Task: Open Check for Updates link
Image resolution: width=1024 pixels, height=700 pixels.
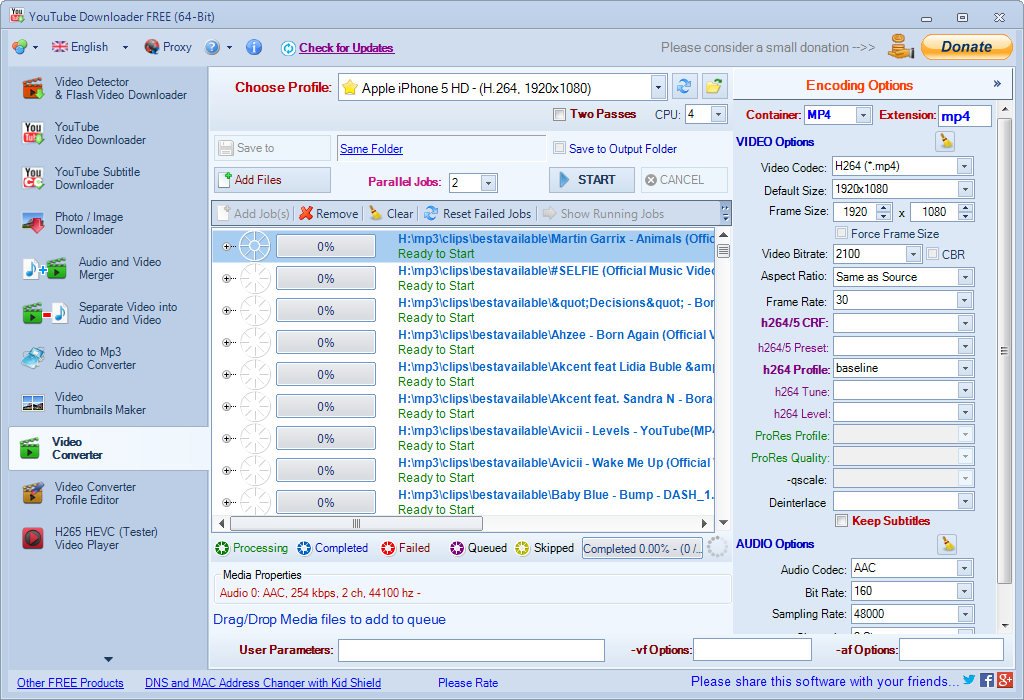Action: 346,48
